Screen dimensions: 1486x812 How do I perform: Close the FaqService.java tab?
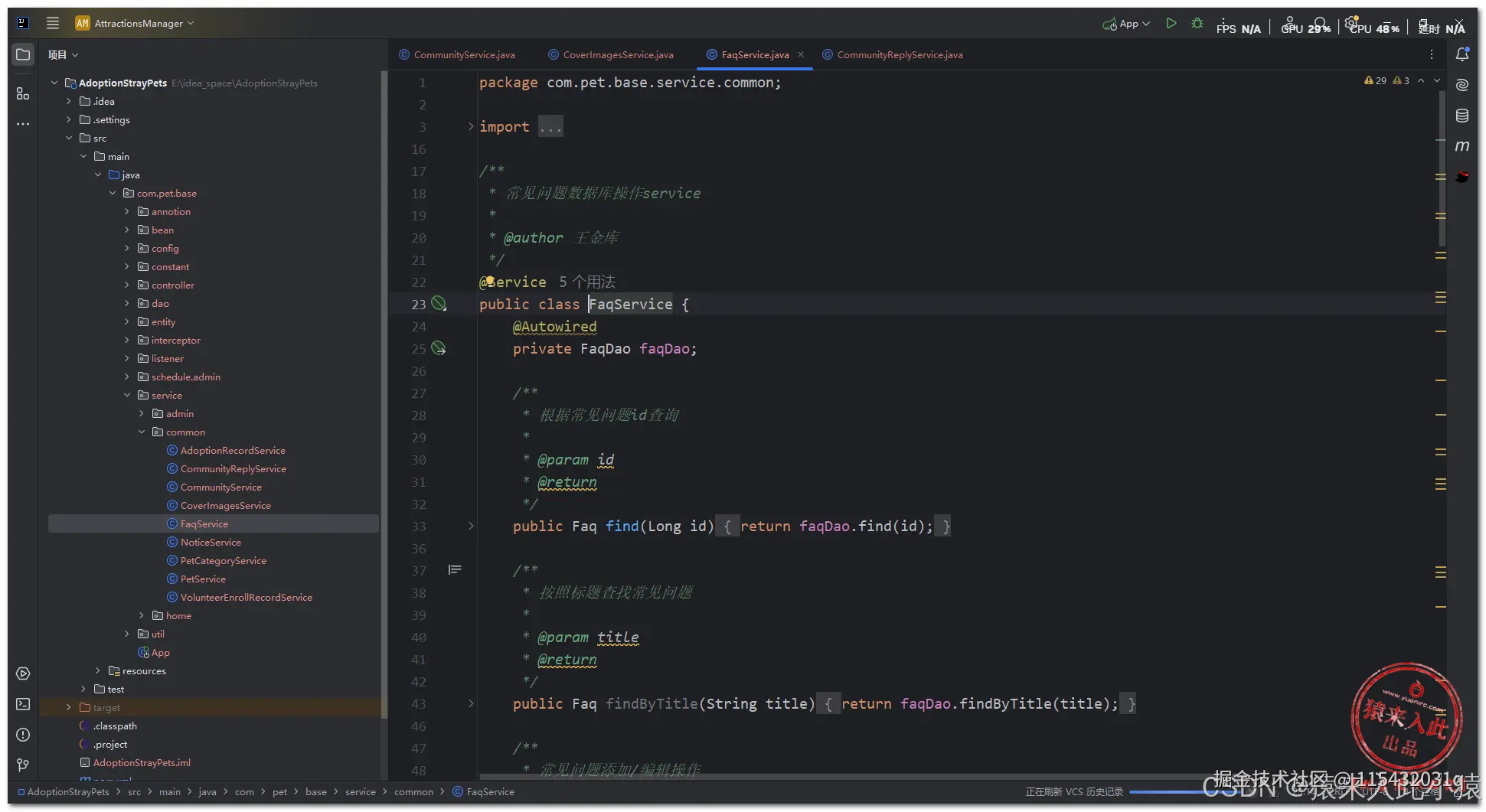coord(801,54)
